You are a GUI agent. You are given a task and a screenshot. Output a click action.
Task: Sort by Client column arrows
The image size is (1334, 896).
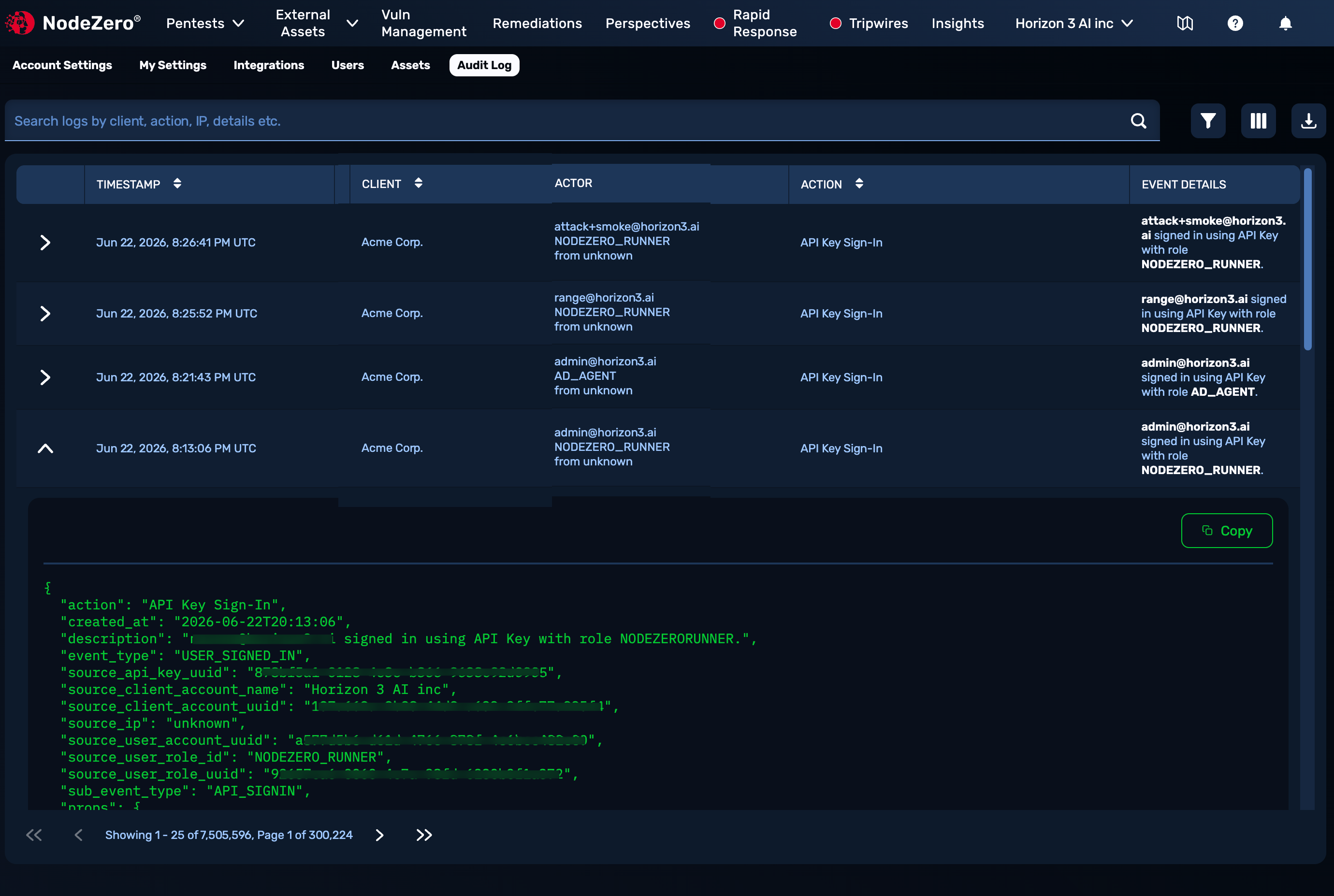coord(419,183)
